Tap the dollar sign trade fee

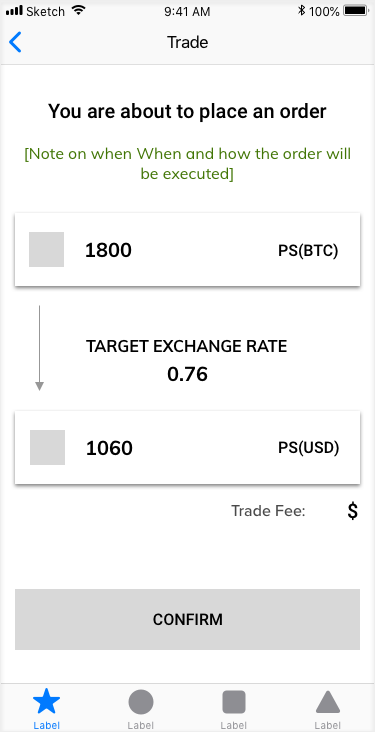tap(353, 511)
